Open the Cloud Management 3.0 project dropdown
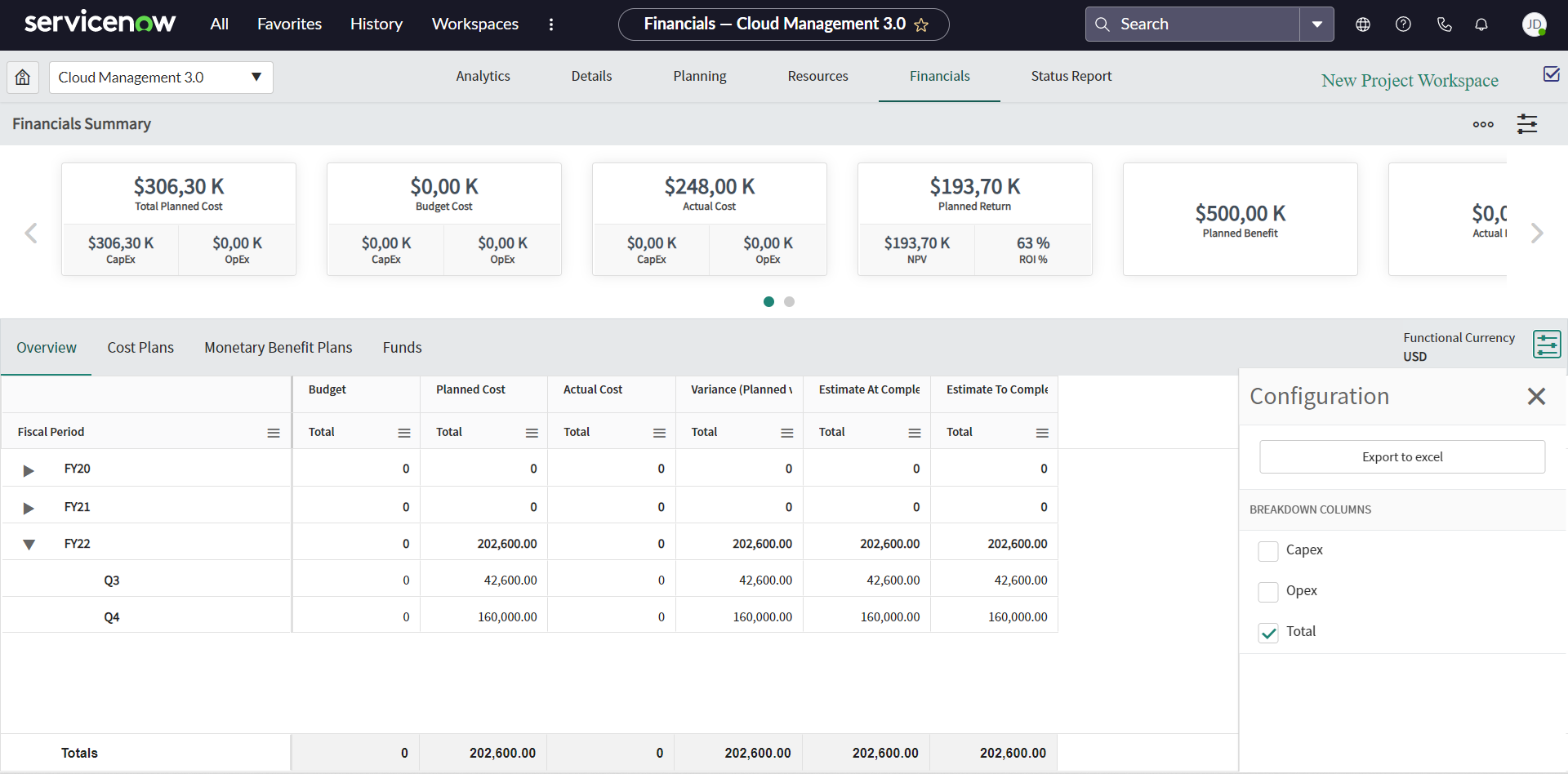 click(x=256, y=77)
